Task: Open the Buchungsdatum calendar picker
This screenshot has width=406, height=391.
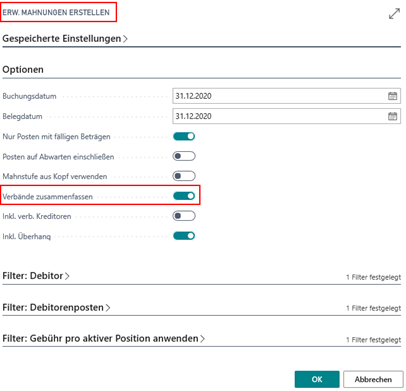Action: pyautogui.click(x=392, y=96)
